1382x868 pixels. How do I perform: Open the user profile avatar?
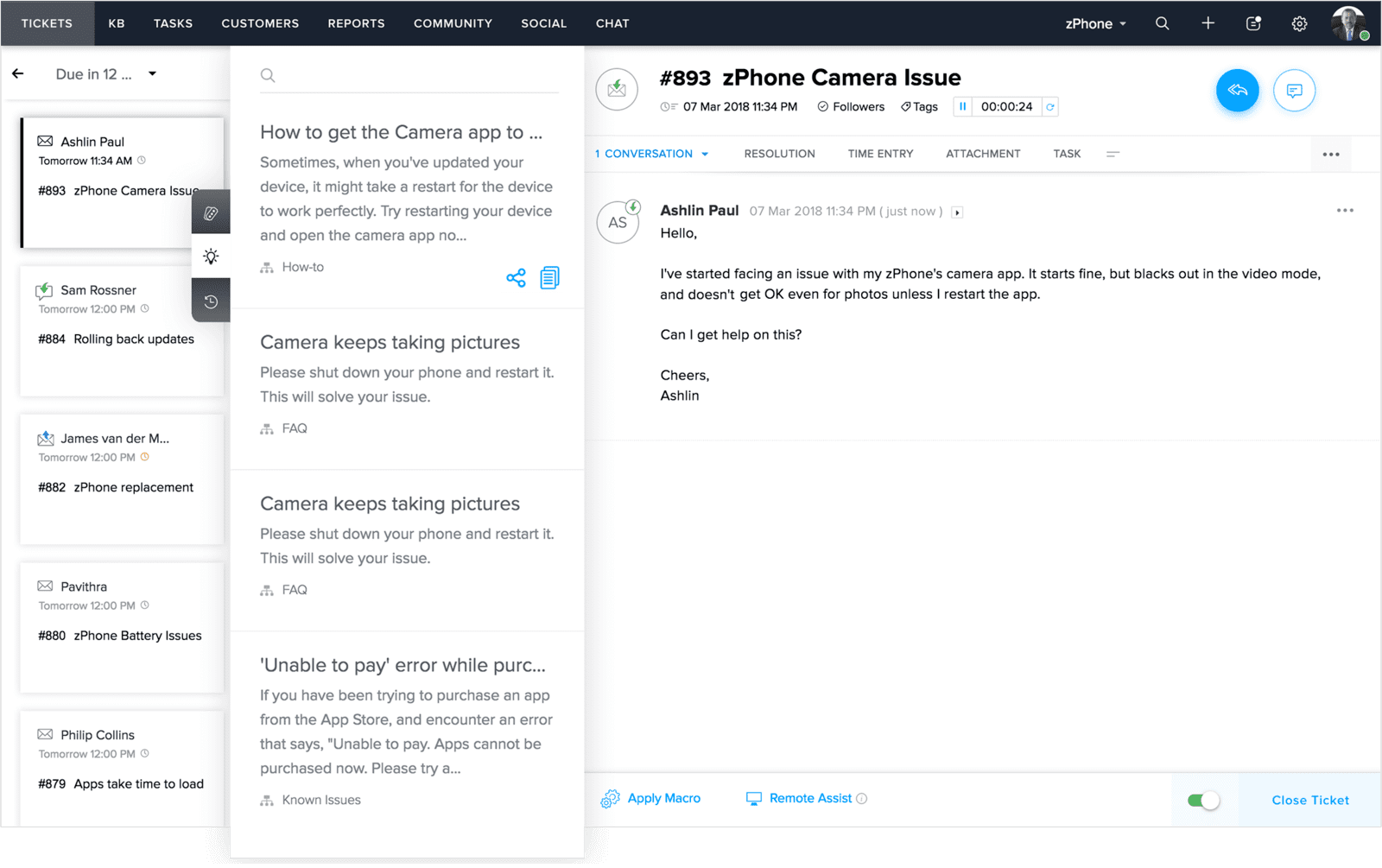click(x=1349, y=23)
